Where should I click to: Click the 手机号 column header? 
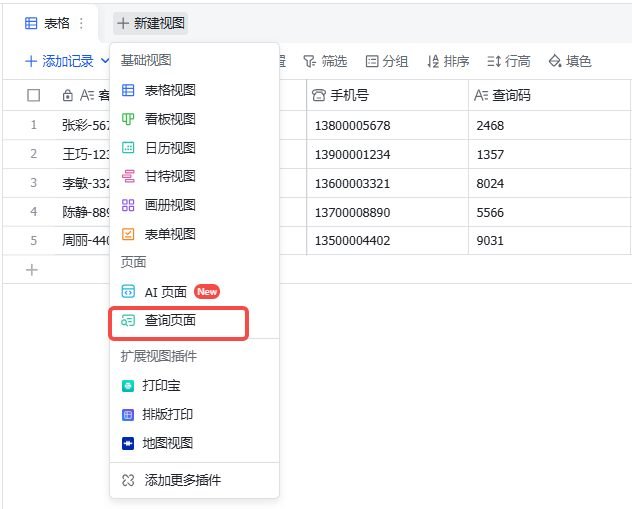[x=387, y=95]
